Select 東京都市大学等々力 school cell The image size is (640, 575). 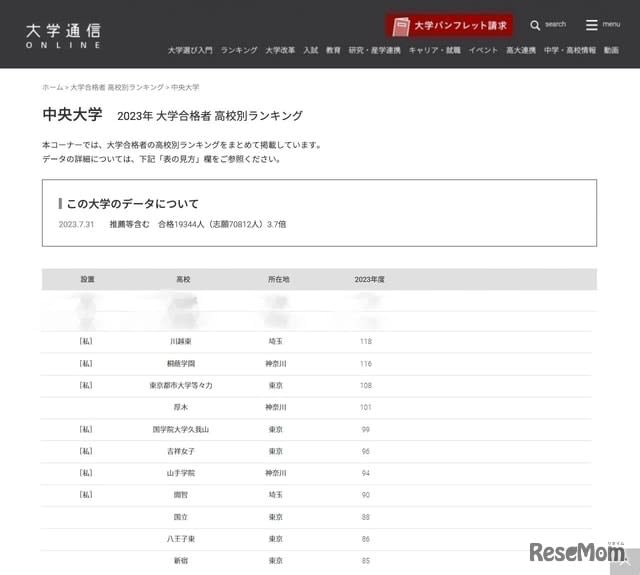click(x=181, y=385)
